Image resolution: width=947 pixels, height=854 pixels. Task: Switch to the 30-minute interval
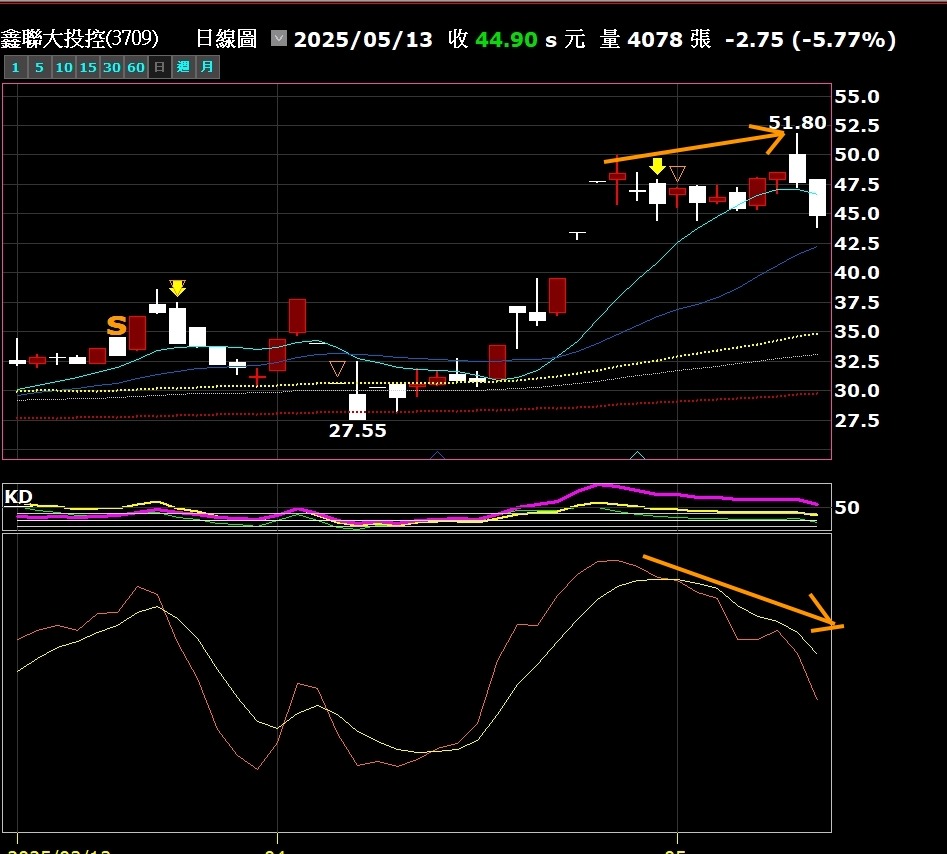point(111,67)
